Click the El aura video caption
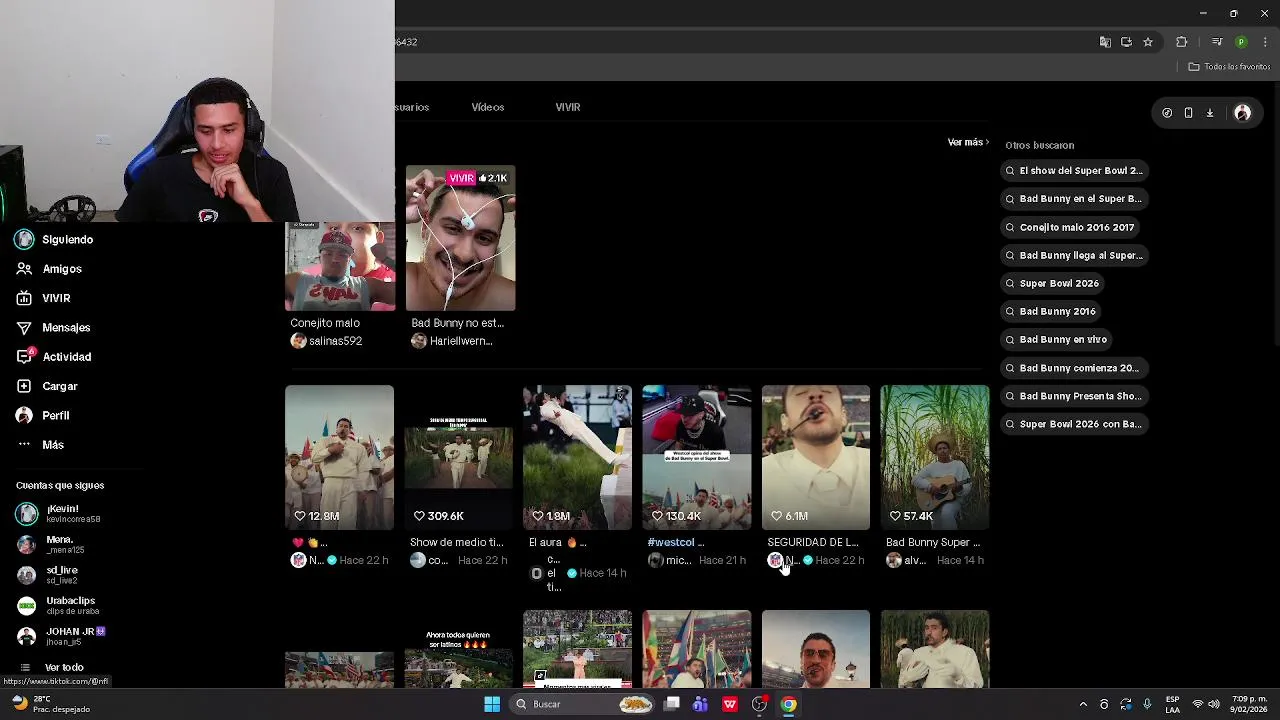 [558, 542]
